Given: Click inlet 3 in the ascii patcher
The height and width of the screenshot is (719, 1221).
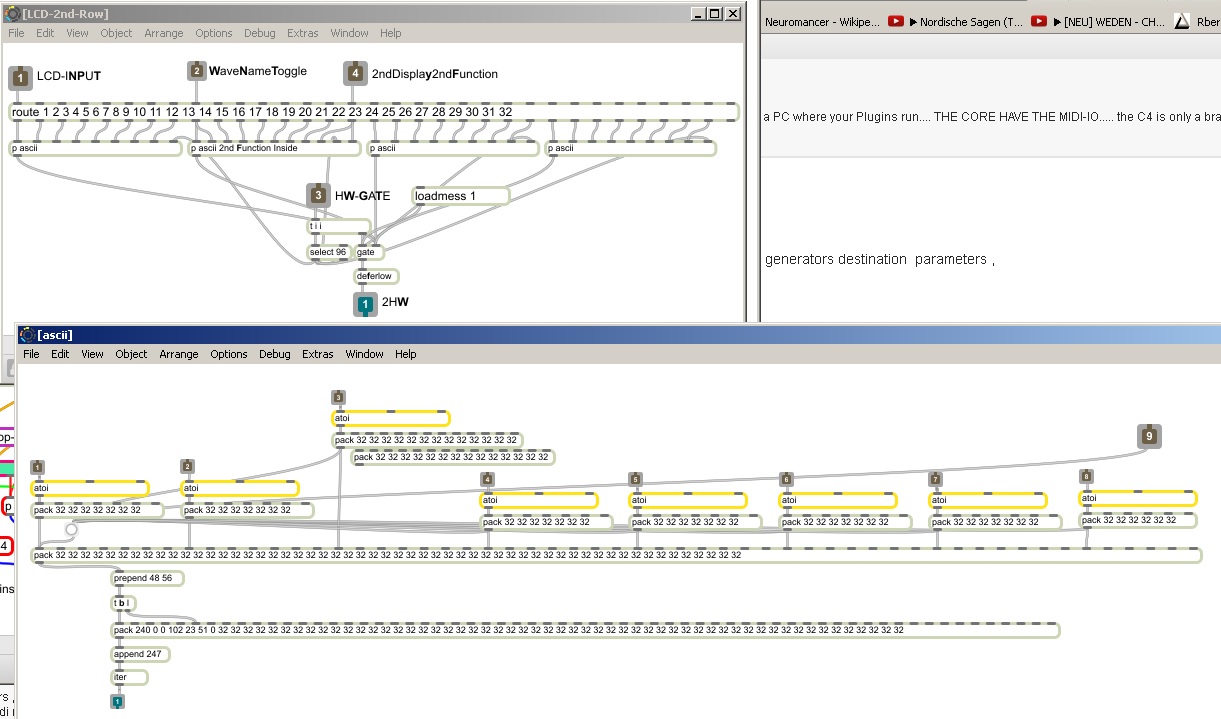Looking at the screenshot, I should (338, 398).
